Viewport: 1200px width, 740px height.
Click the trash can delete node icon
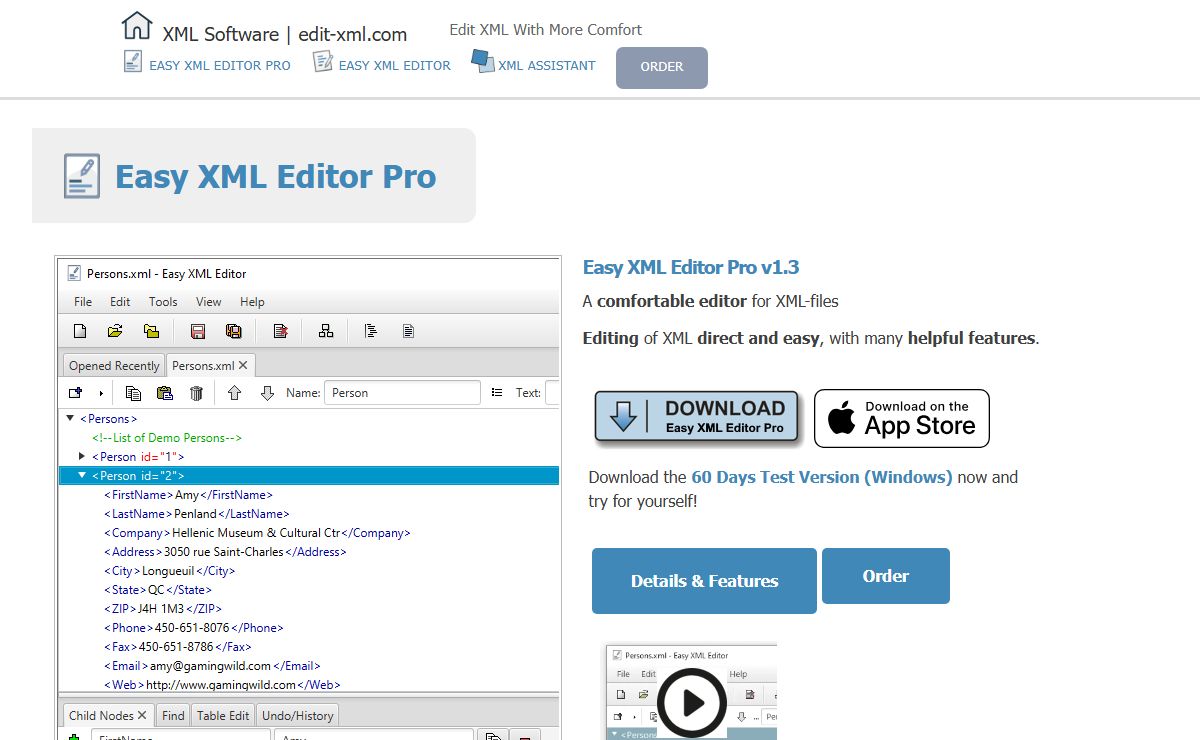click(x=196, y=393)
